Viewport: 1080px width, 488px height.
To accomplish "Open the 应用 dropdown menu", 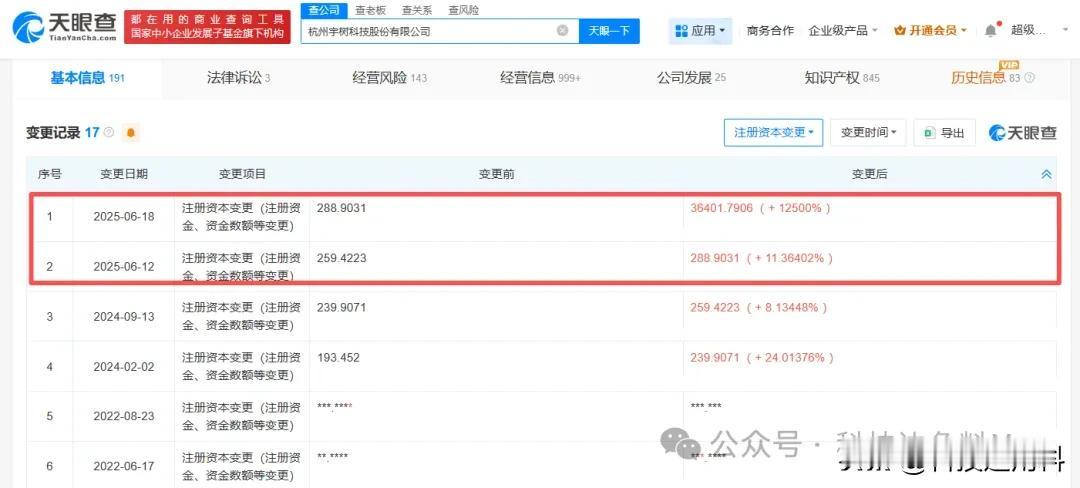I will [x=700, y=31].
